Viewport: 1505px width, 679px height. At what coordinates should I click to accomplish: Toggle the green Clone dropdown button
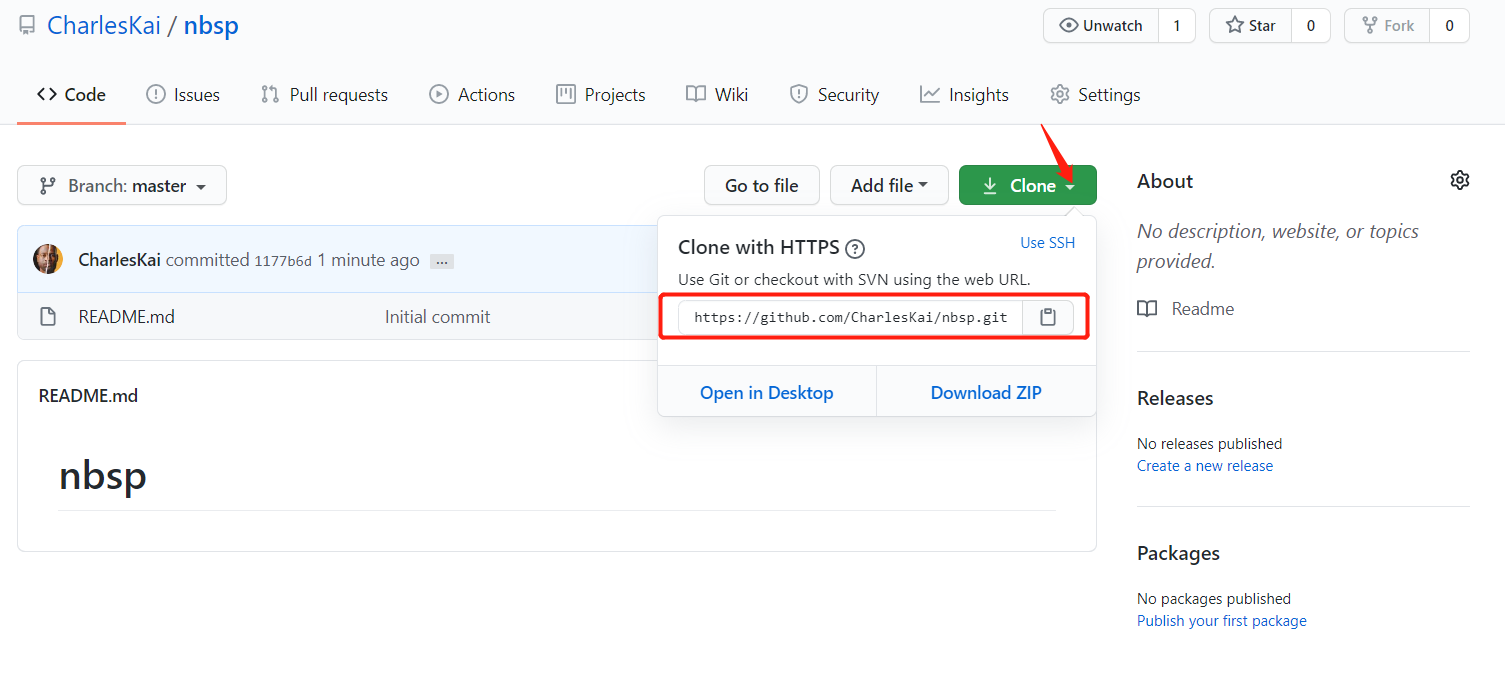click(x=1028, y=186)
